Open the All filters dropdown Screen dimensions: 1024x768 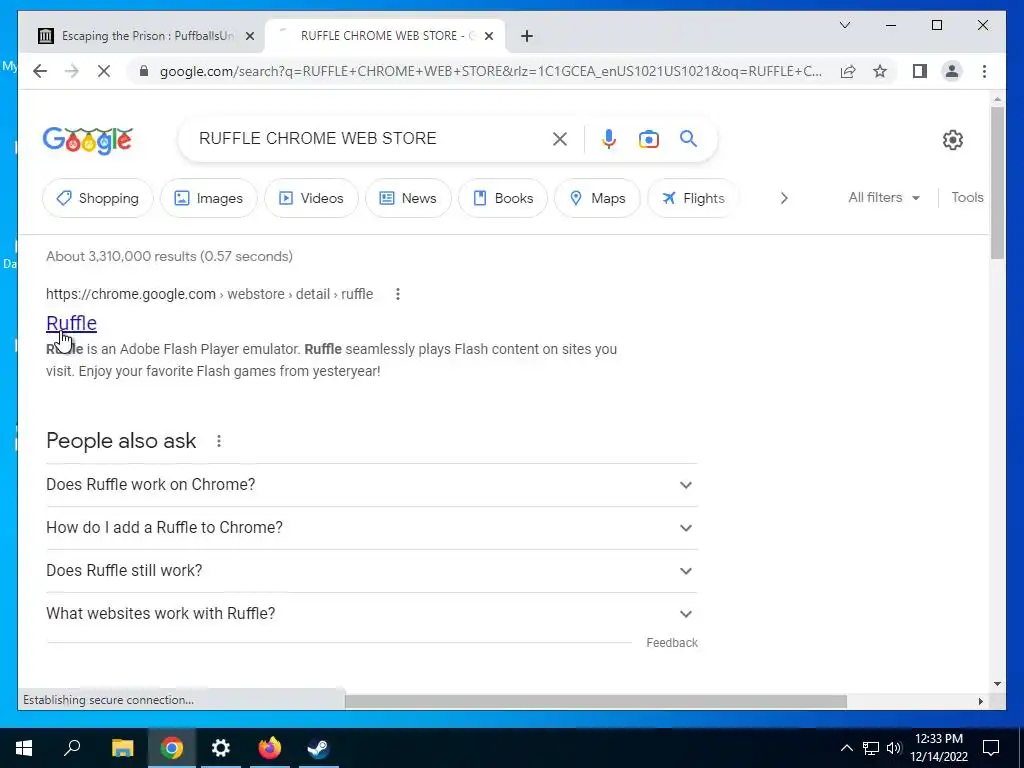884,197
